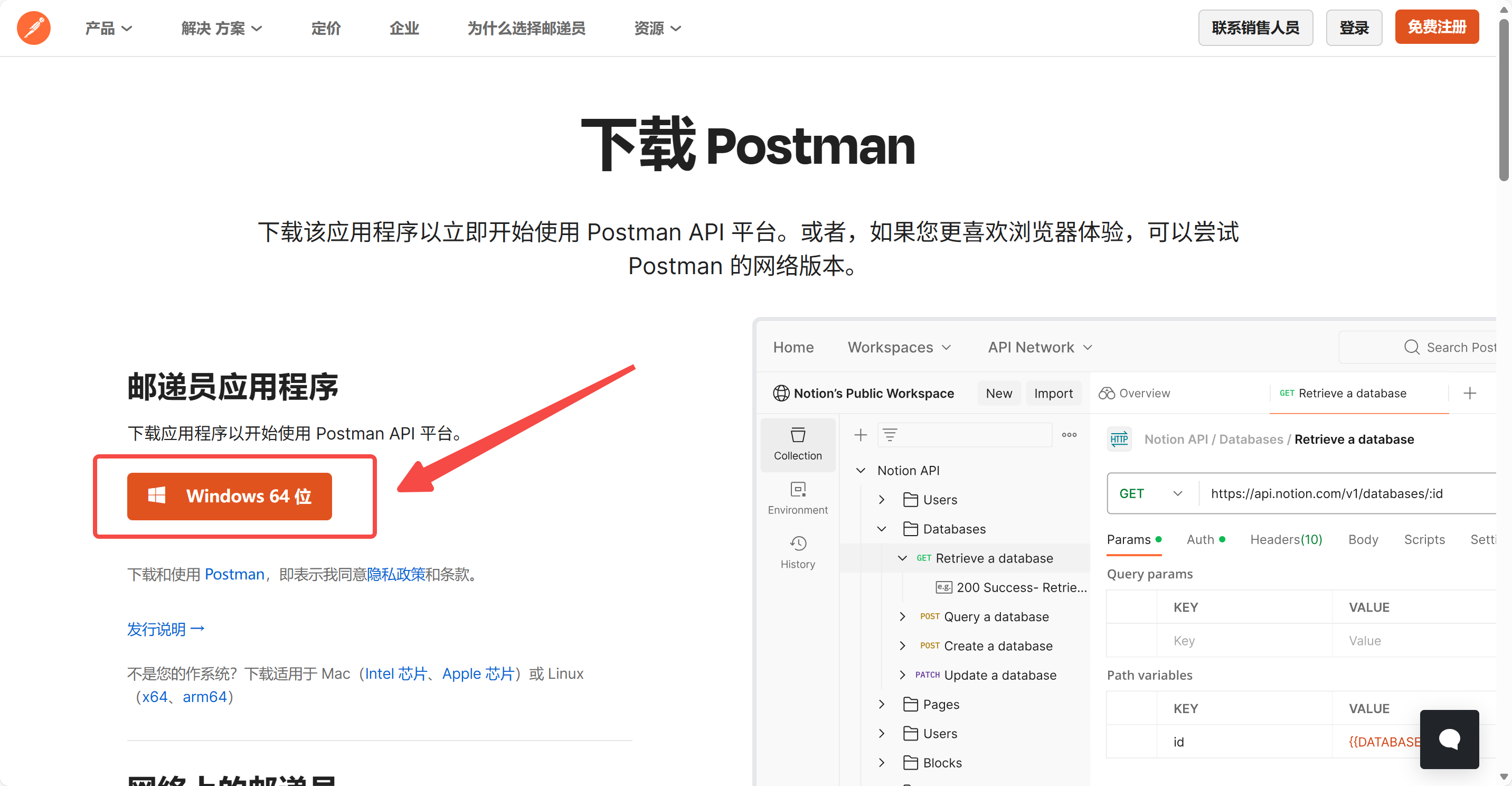1512x786 pixels.
Task: Expand the 产品 dropdown menu
Action: point(109,28)
